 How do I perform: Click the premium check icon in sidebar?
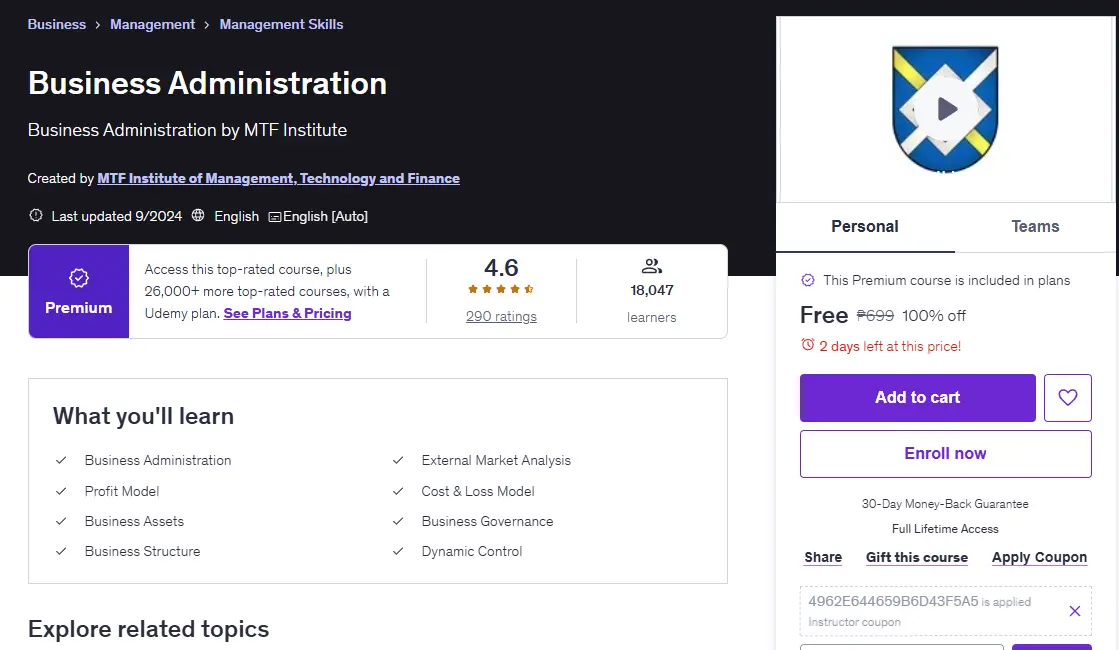pyautogui.click(x=808, y=280)
